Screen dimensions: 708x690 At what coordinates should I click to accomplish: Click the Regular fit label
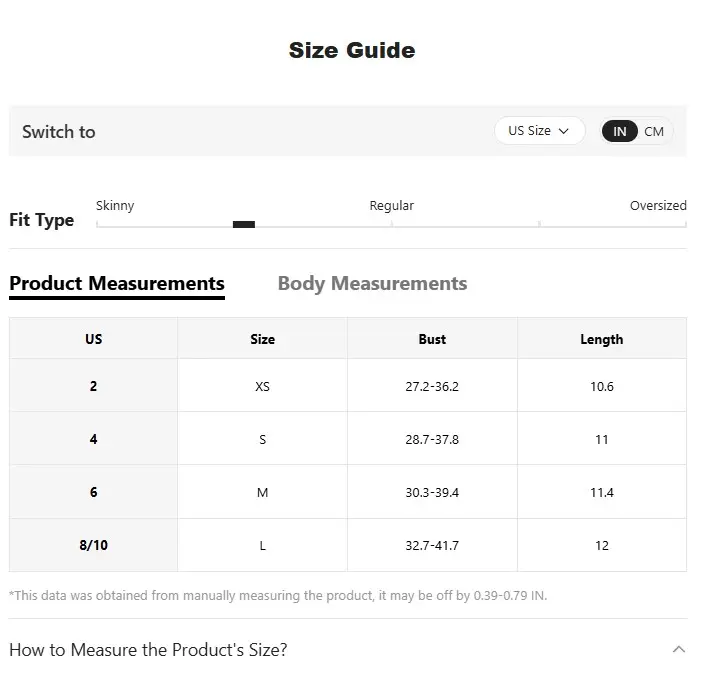pos(391,205)
